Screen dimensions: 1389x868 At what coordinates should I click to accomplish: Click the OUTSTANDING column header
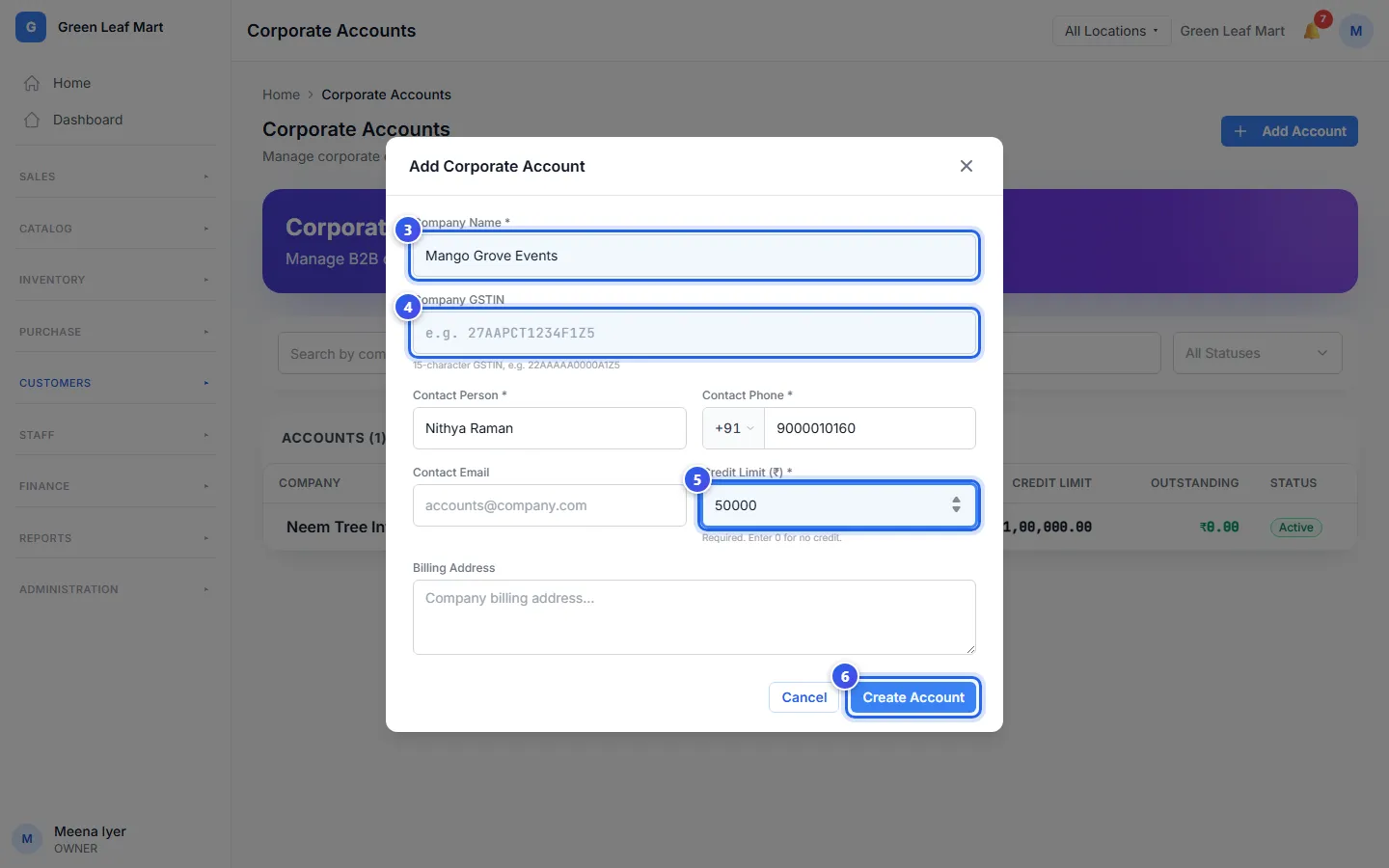point(1194,483)
